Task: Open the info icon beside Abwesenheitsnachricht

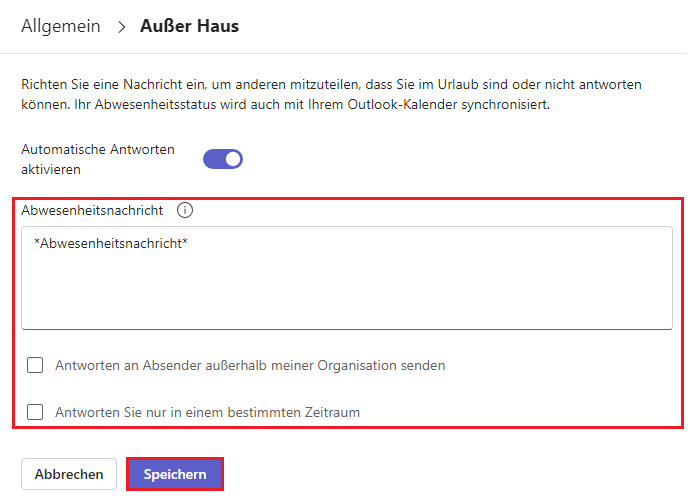Action: pos(184,211)
